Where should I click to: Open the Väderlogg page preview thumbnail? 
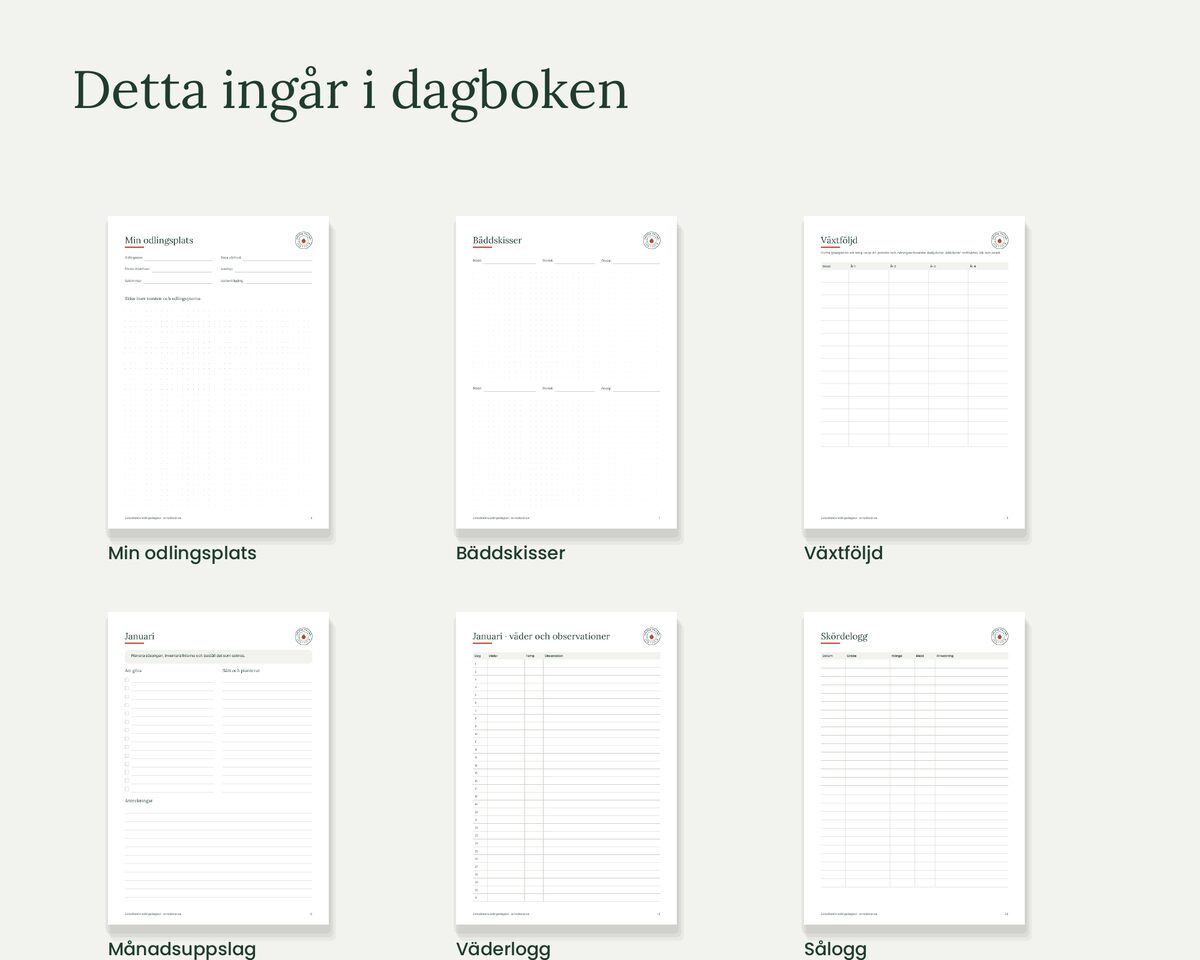point(566,768)
